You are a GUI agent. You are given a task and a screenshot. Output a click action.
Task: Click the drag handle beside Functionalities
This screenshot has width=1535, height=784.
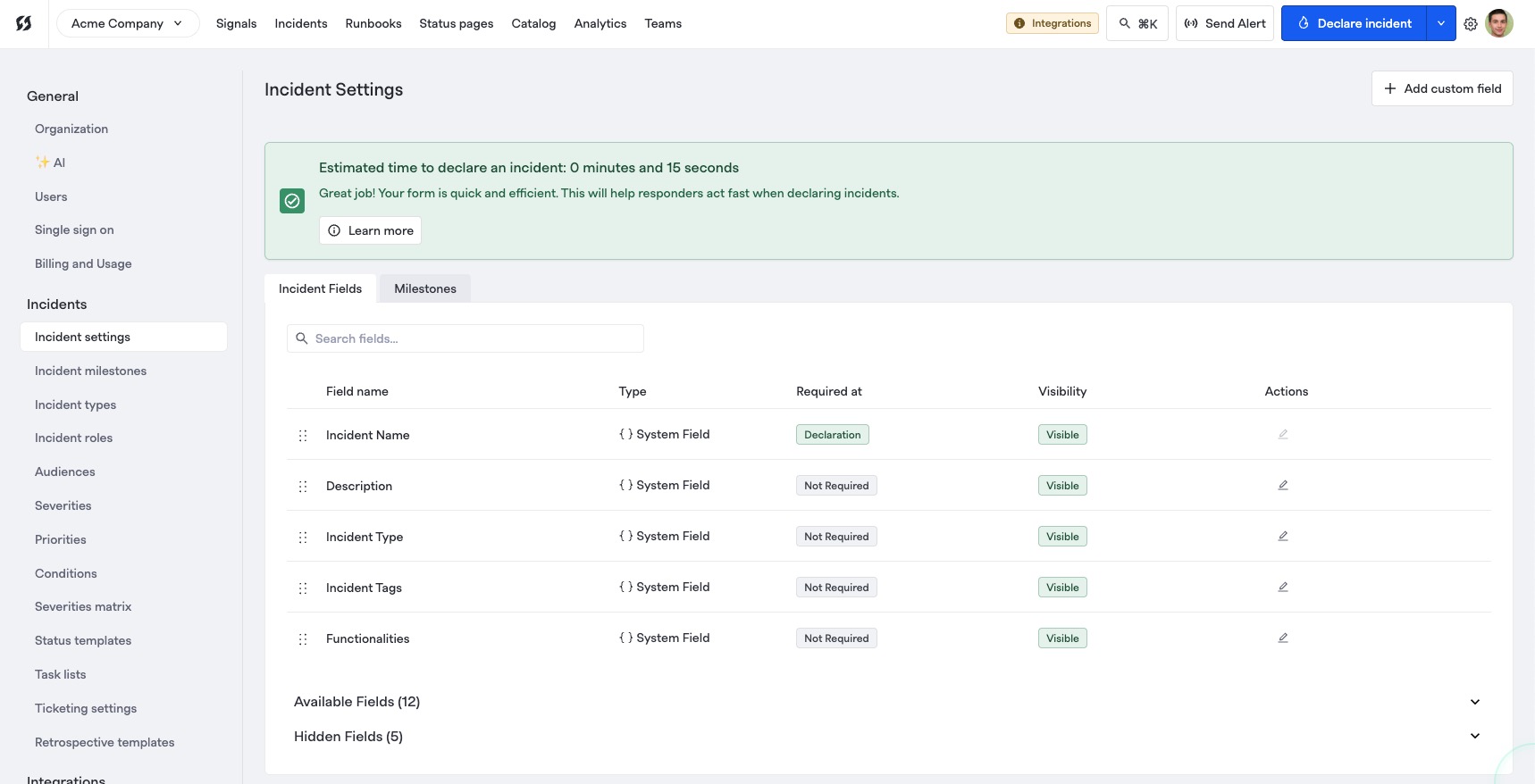tap(303, 639)
